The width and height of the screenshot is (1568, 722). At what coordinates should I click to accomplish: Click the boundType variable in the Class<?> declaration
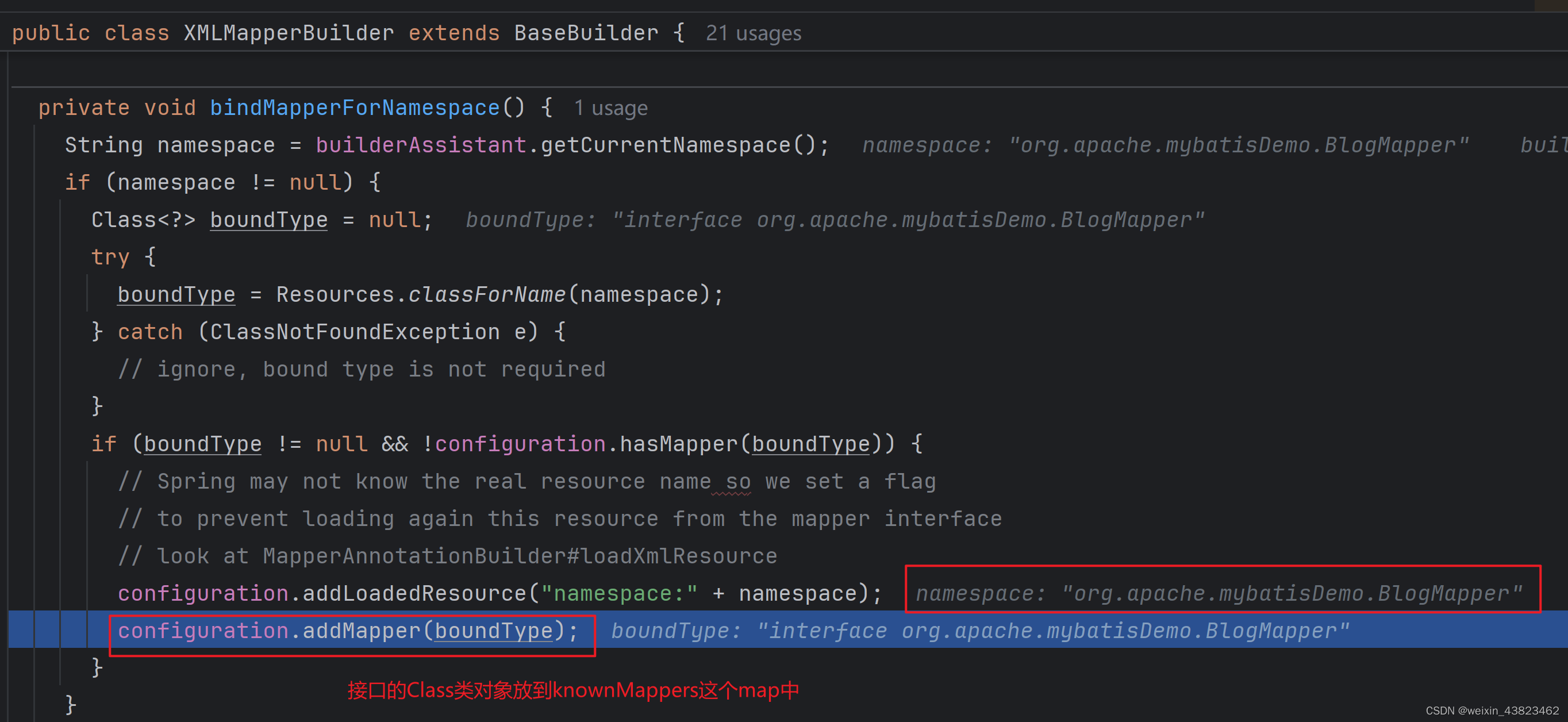tap(268, 220)
